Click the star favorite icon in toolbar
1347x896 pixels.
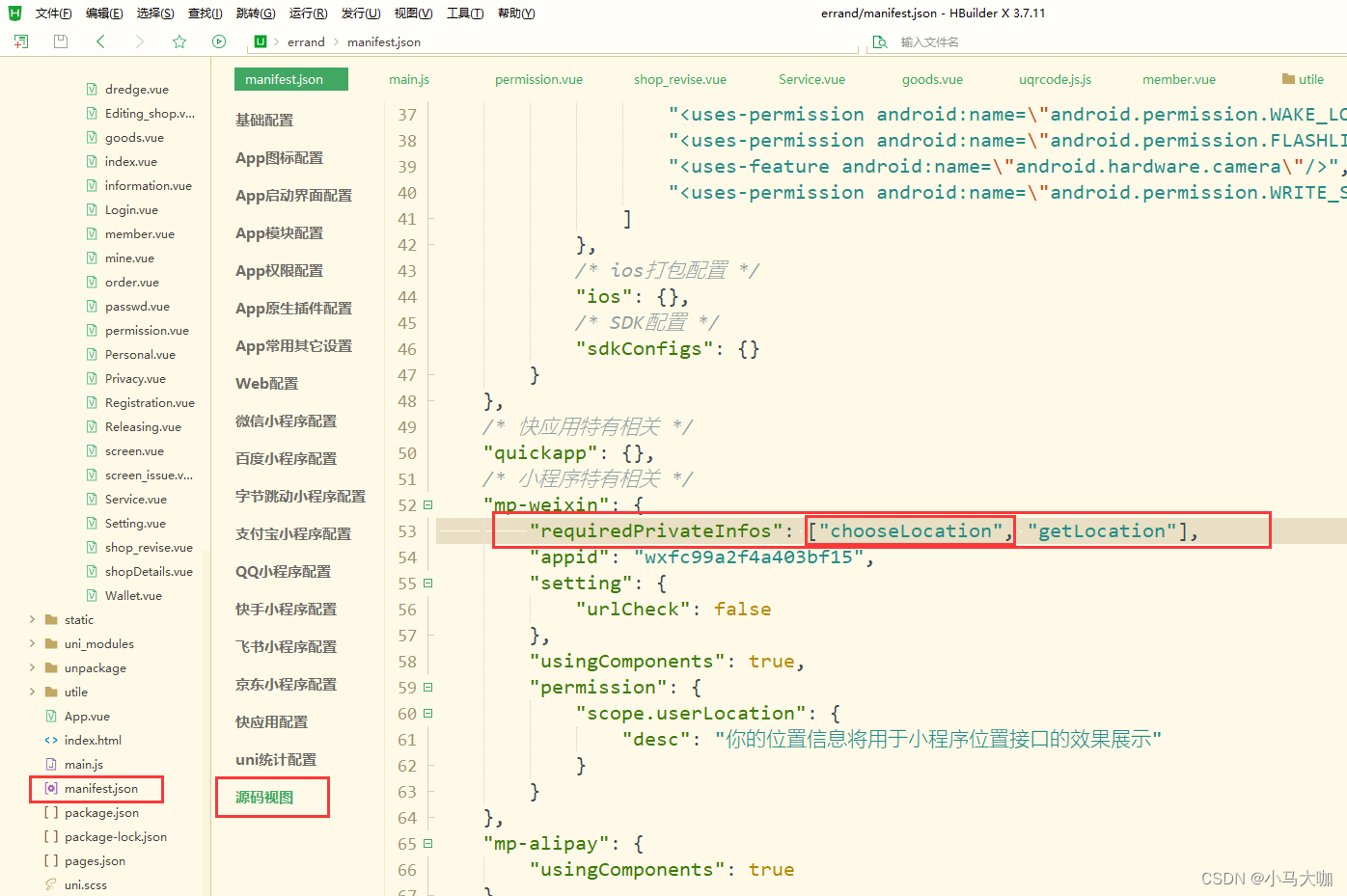179,41
